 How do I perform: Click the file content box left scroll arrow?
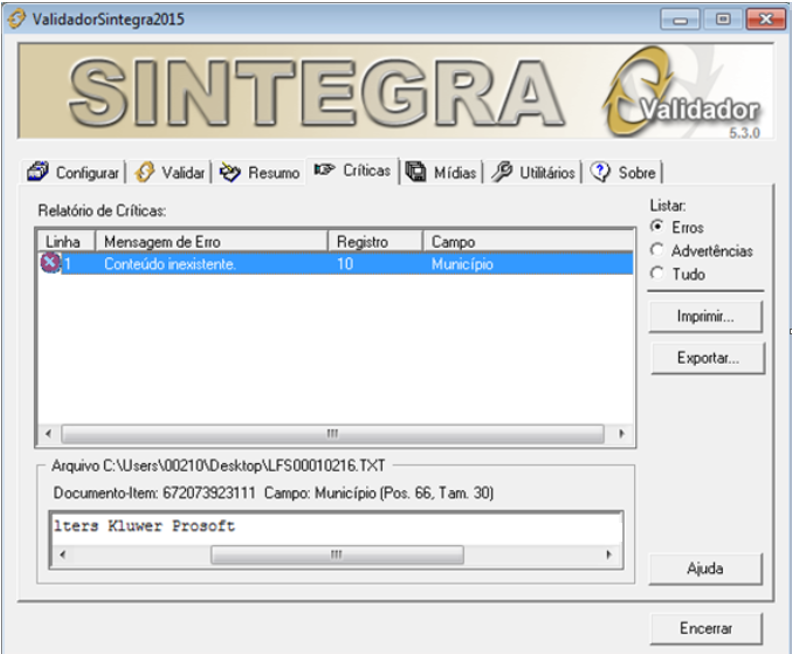[63, 555]
